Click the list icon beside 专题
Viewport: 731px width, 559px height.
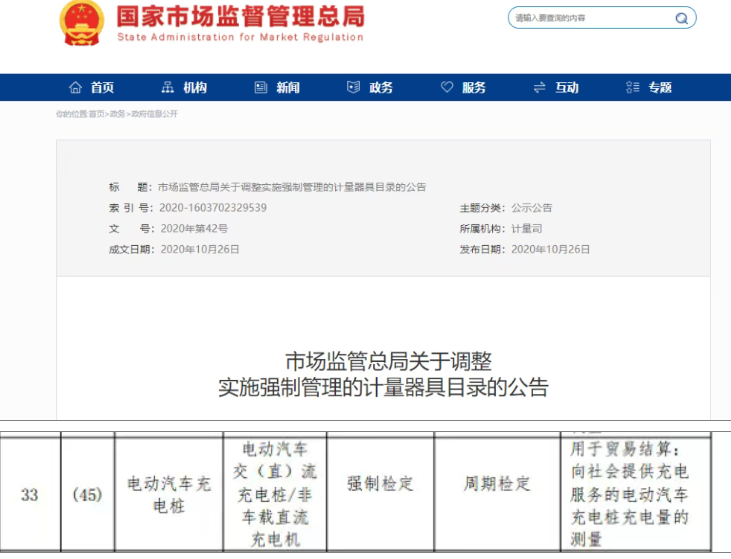[633, 88]
